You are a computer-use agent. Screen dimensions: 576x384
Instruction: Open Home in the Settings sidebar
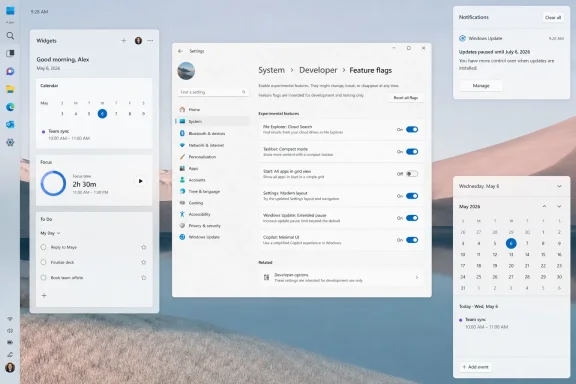tap(213, 110)
